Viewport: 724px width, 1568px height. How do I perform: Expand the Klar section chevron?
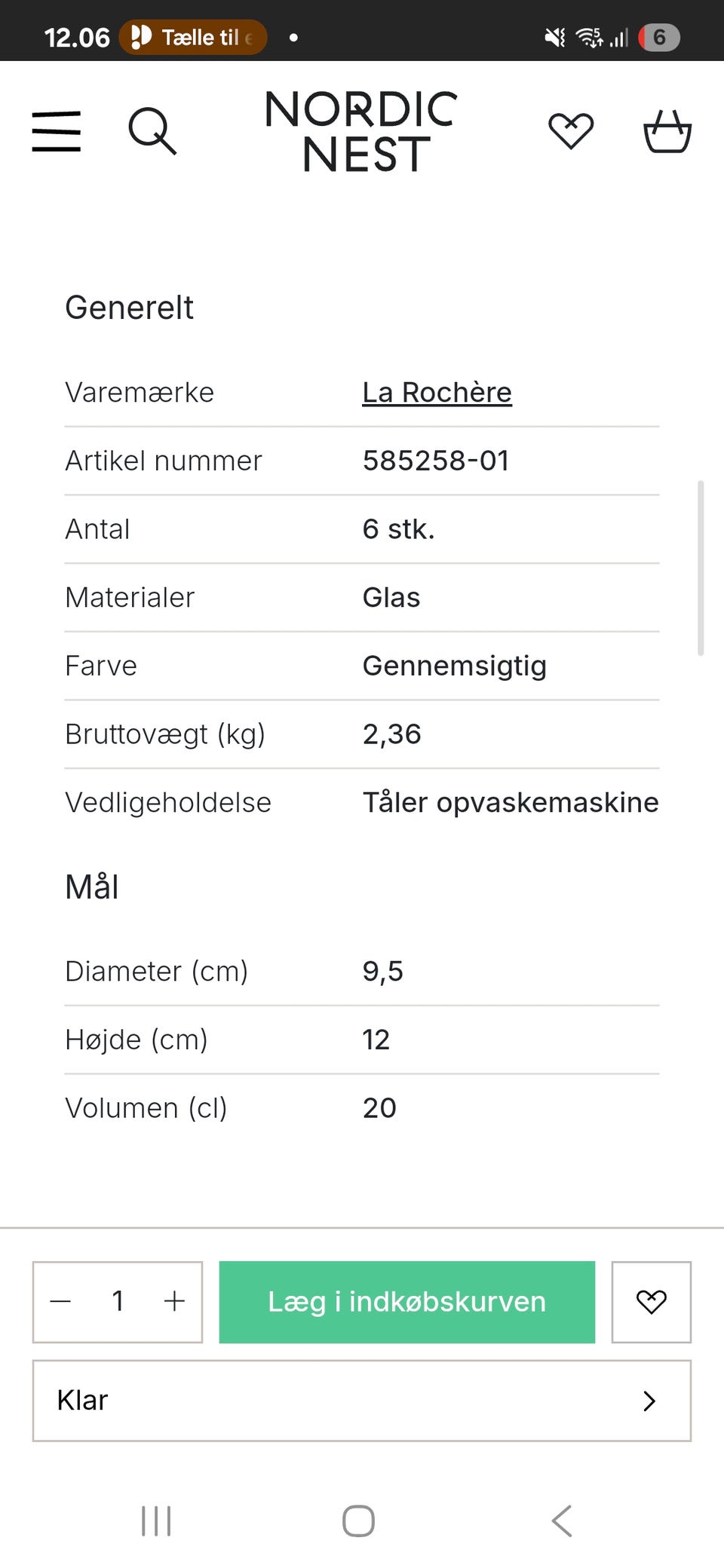coord(649,1401)
